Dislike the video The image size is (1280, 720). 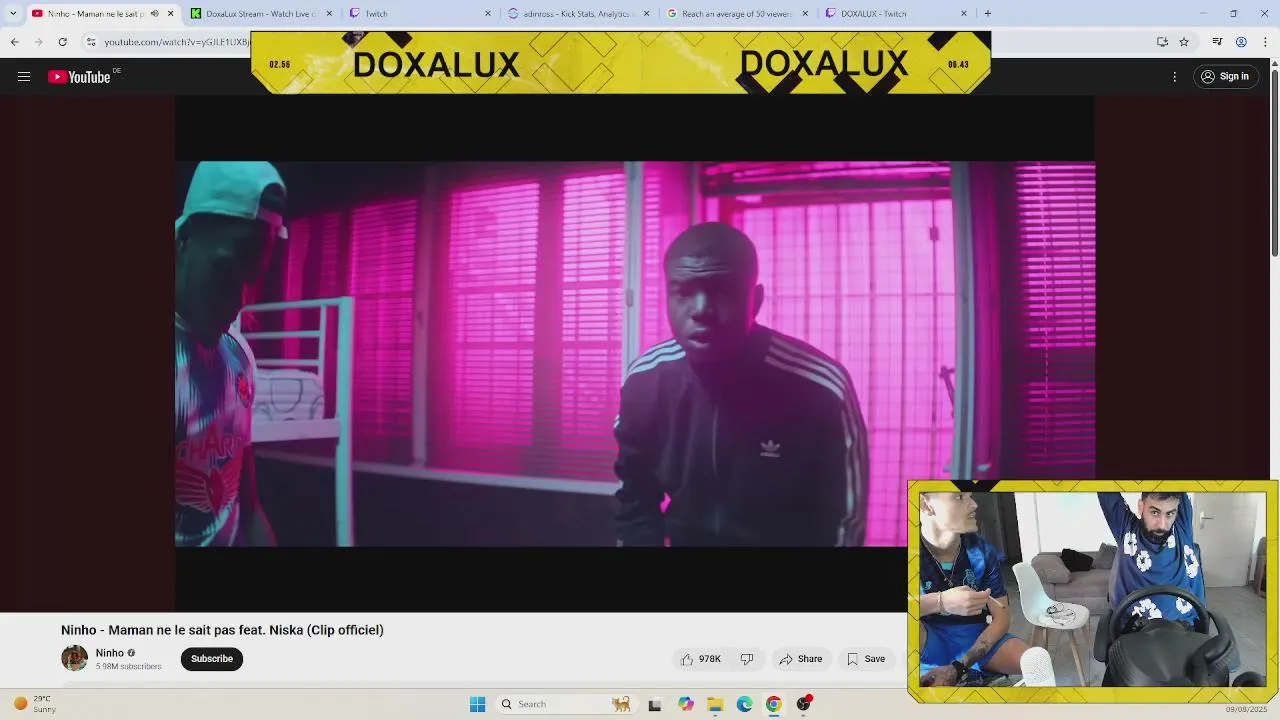pos(747,659)
